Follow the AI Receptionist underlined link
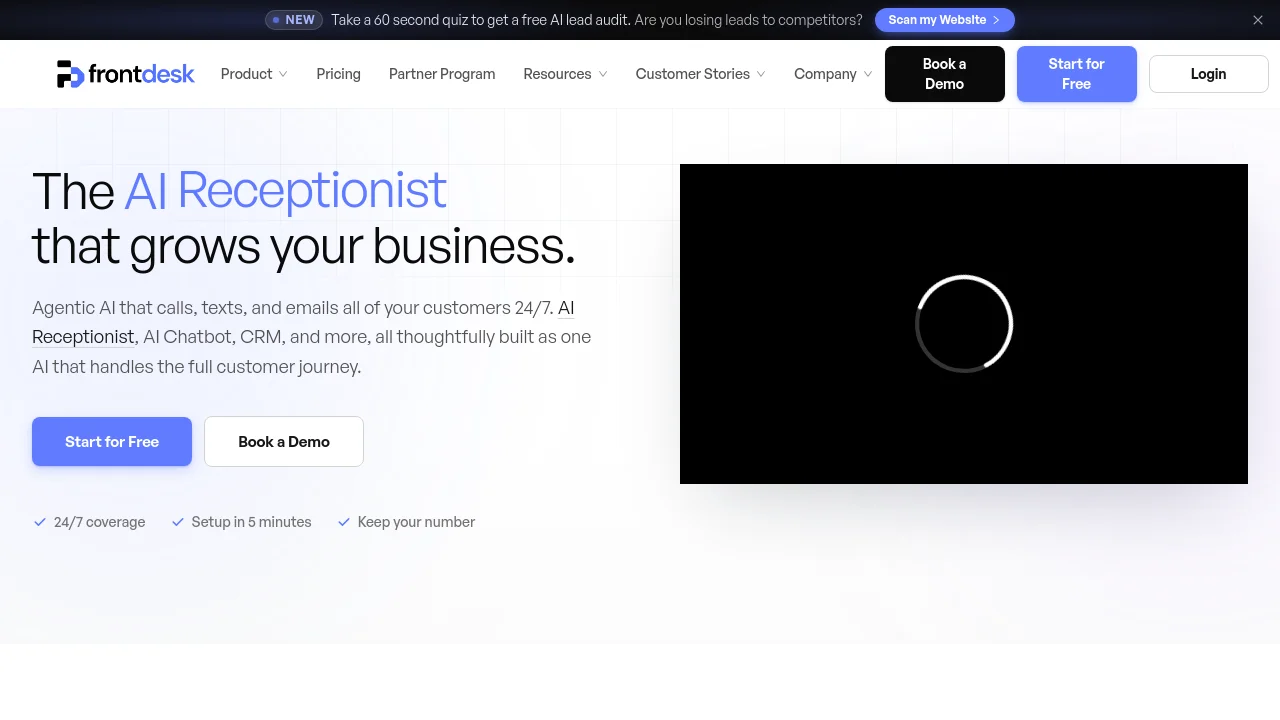Image resolution: width=1280 pixels, height=720 pixels. pos(83,337)
